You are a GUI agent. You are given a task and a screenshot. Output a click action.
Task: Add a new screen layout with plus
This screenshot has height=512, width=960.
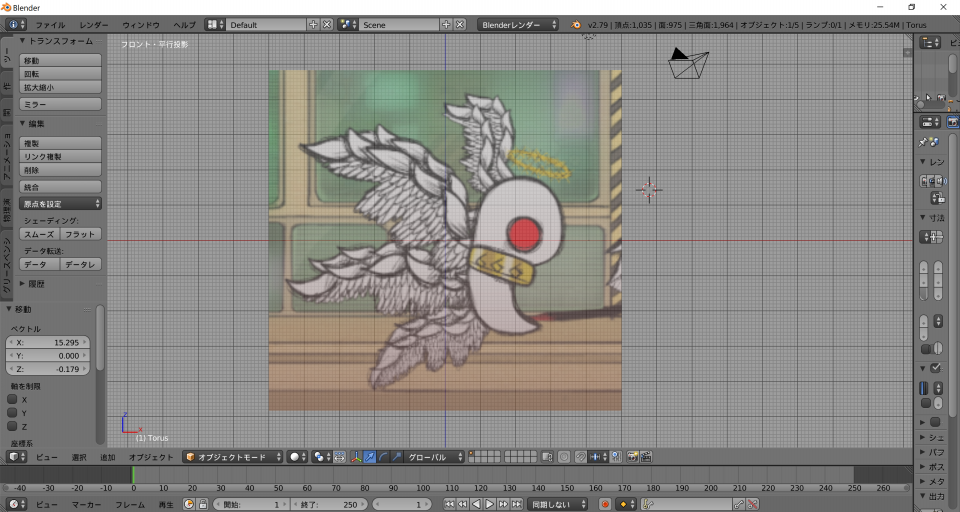[313, 24]
